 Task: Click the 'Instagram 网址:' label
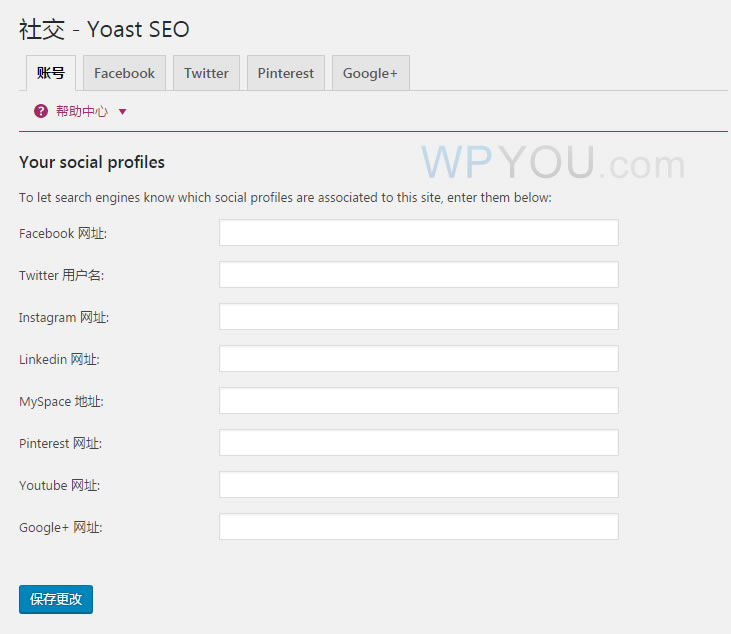pos(64,317)
